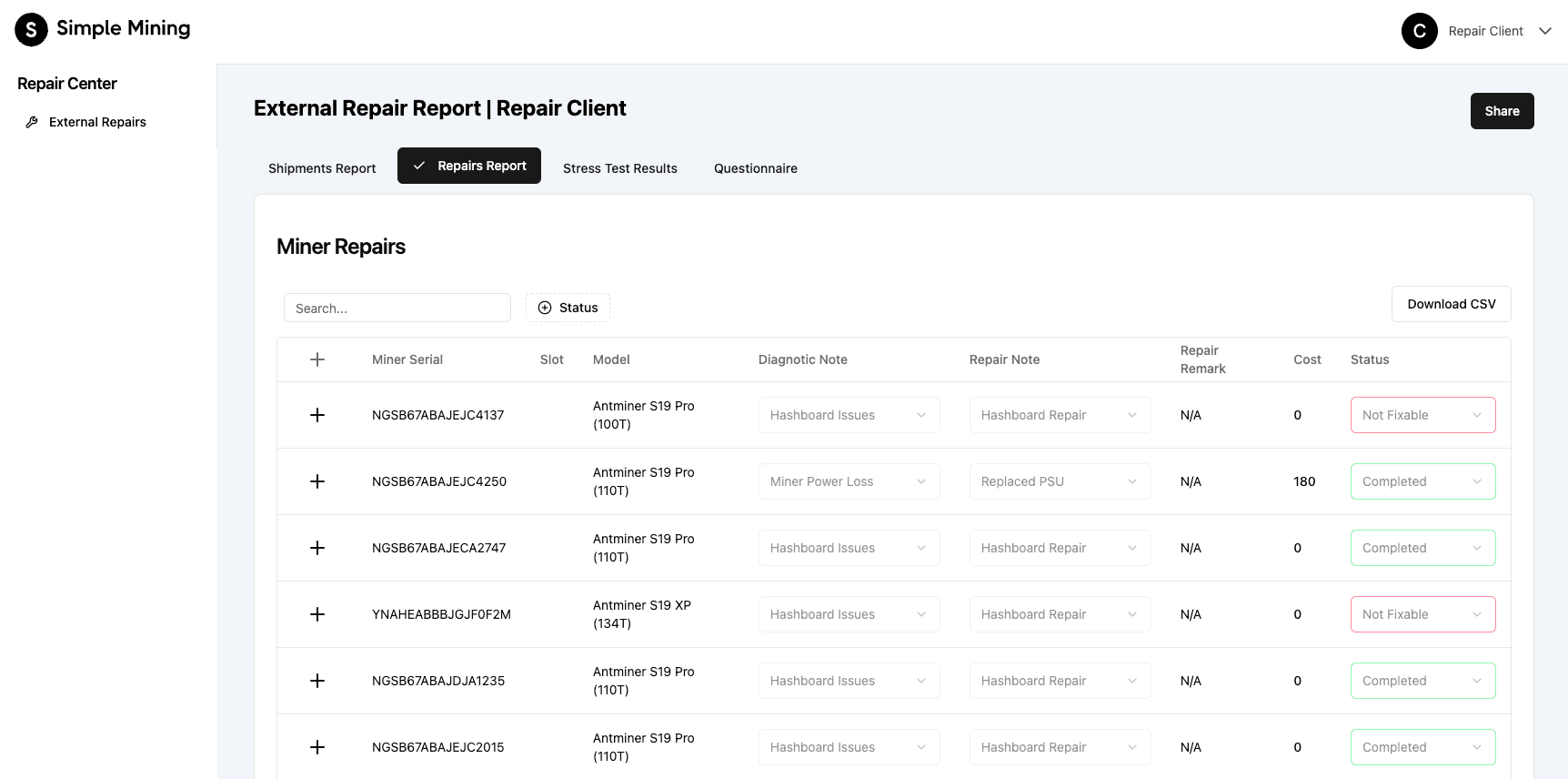Expand row NGSB67ABAJEJC4137 with plus icon
Viewport: 1568px width, 779px height.
coord(317,415)
